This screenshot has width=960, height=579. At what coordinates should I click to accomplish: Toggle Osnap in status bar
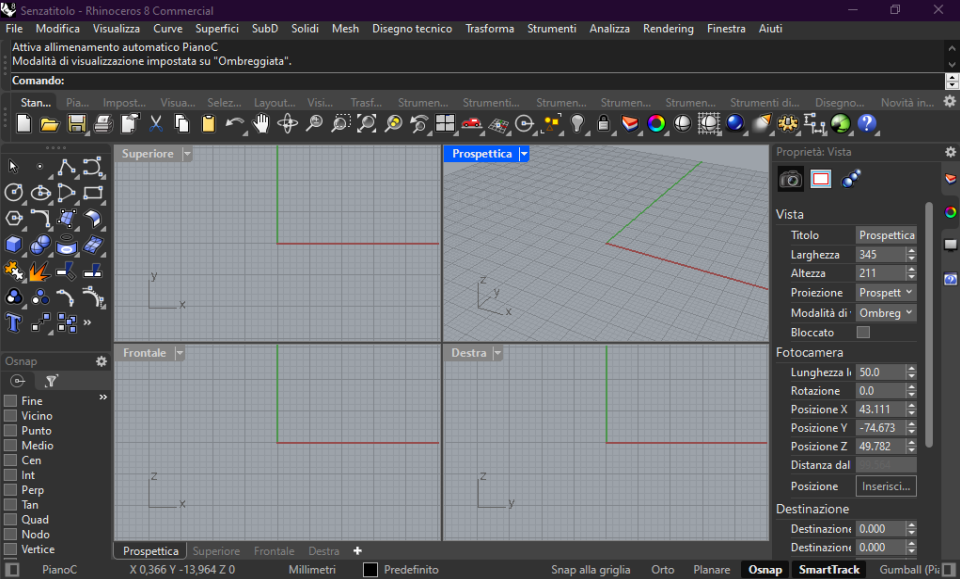pyautogui.click(x=765, y=570)
